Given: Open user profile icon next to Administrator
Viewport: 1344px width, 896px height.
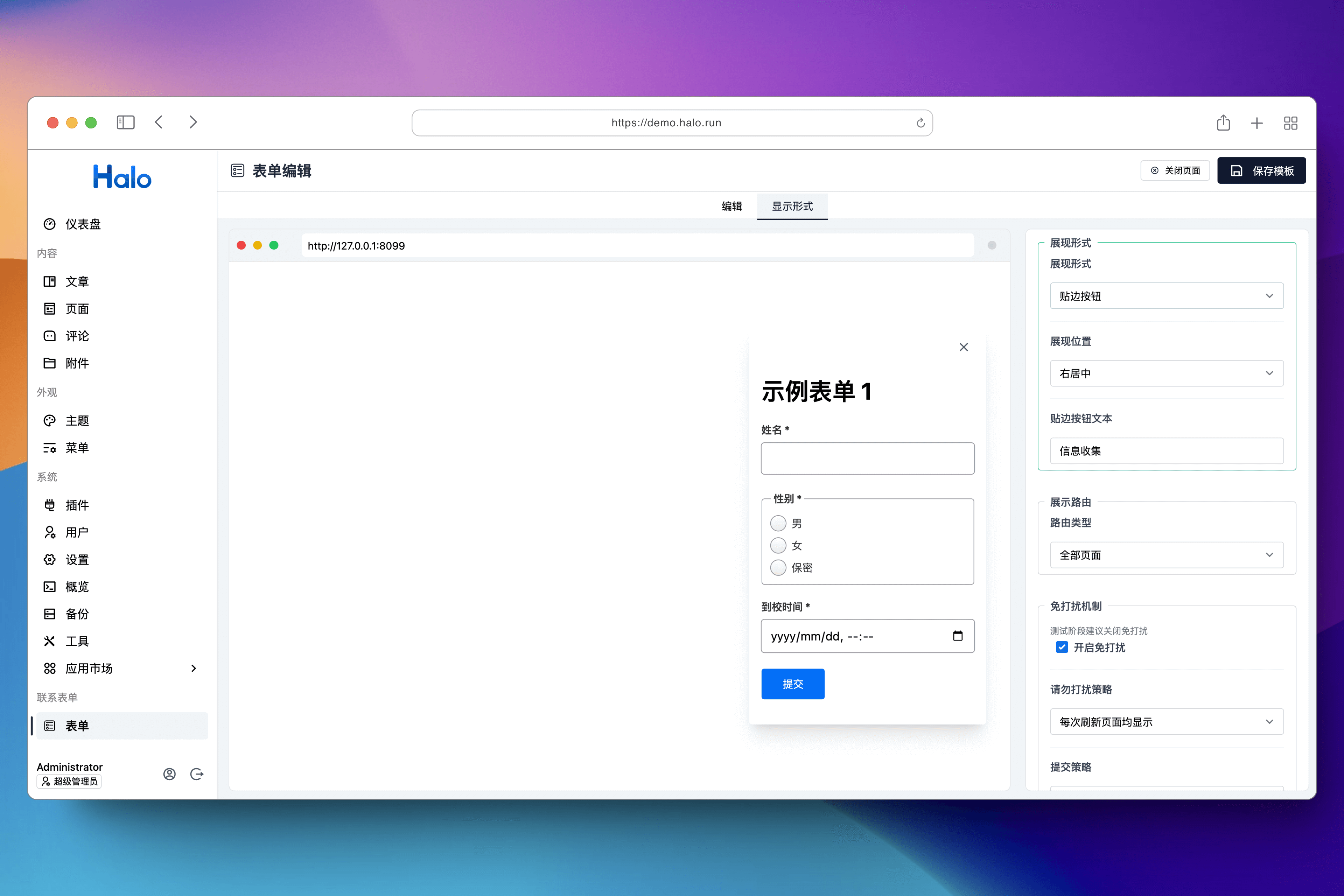Looking at the screenshot, I should 169,774.
